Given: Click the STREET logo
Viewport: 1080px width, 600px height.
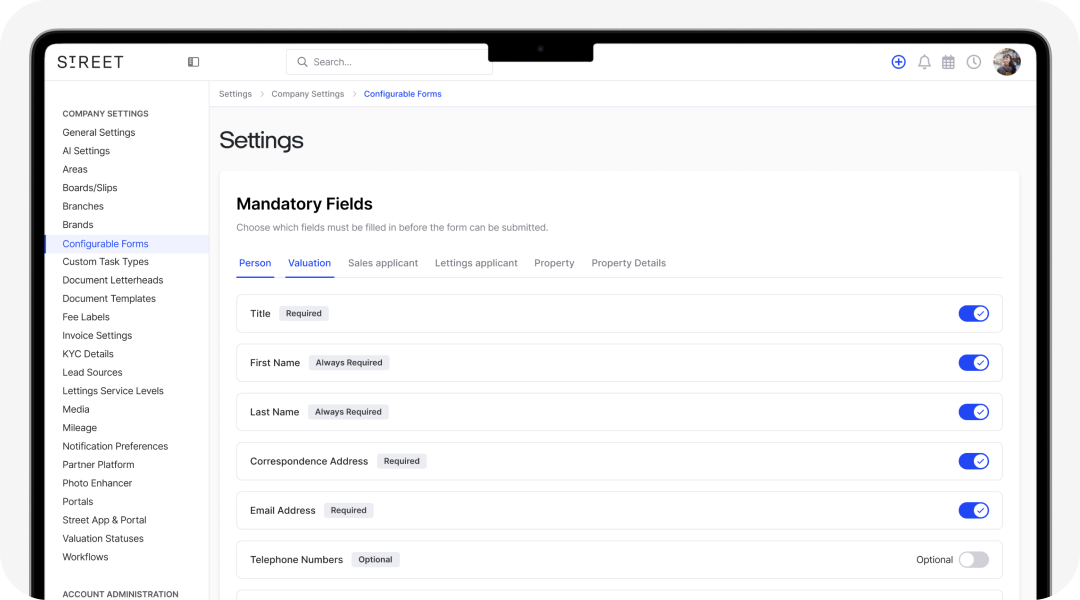Looking at the screenshot, I should click(x=90, y=62).
